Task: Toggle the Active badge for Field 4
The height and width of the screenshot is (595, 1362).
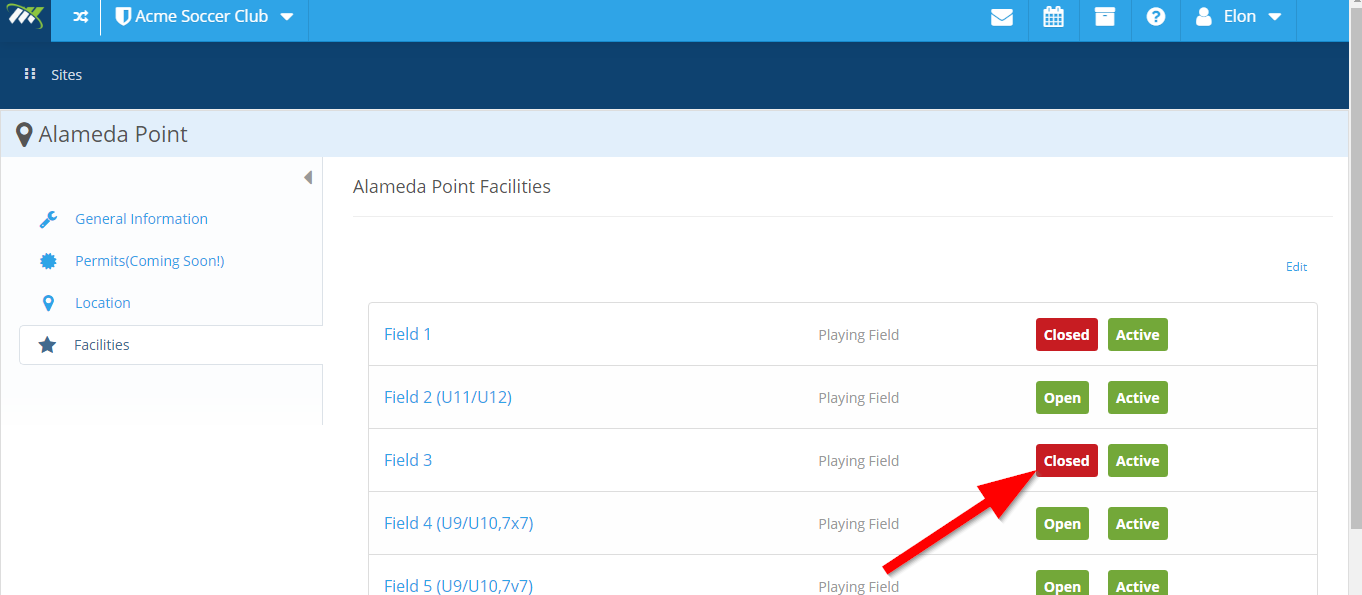Action: pyautogui.click(x=1137, y=524)
